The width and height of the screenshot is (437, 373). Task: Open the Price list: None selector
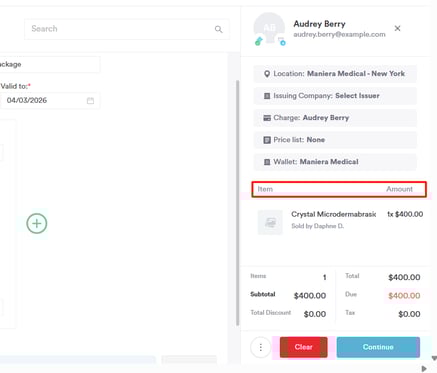[335, 140]
